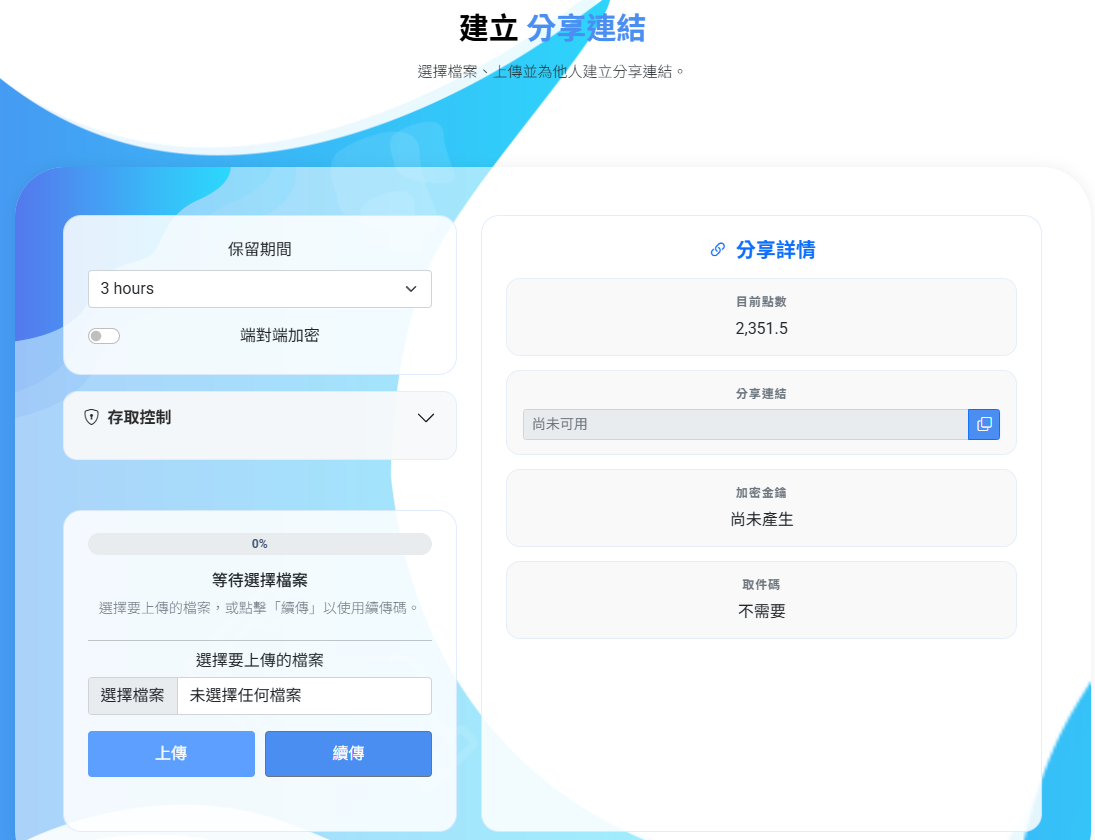Click the 目前點數 label
Image resolution: width=1095 pixels, height=840 pixels.
coord(761,302)
